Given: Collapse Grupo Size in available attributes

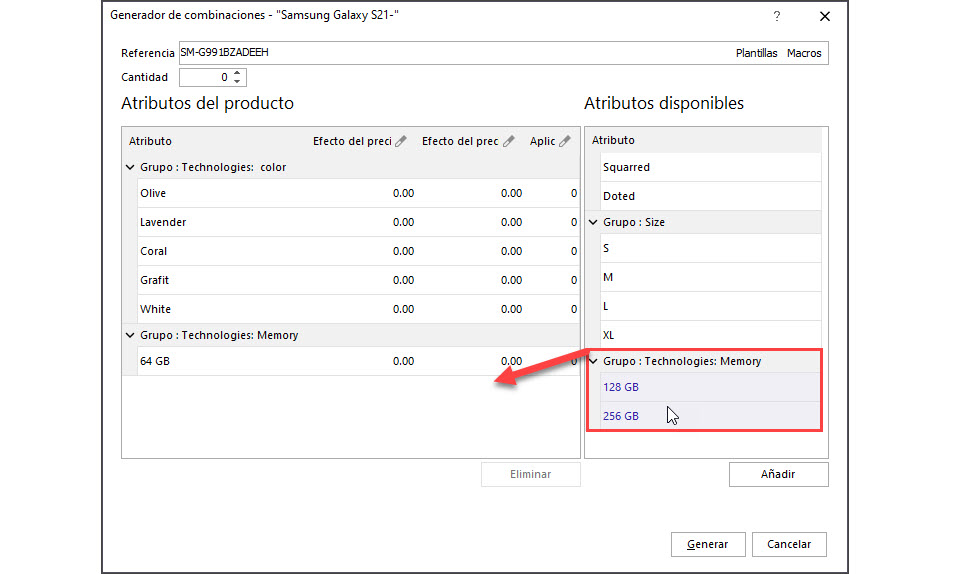Looking at the screenshot, I should click(593, 222).
